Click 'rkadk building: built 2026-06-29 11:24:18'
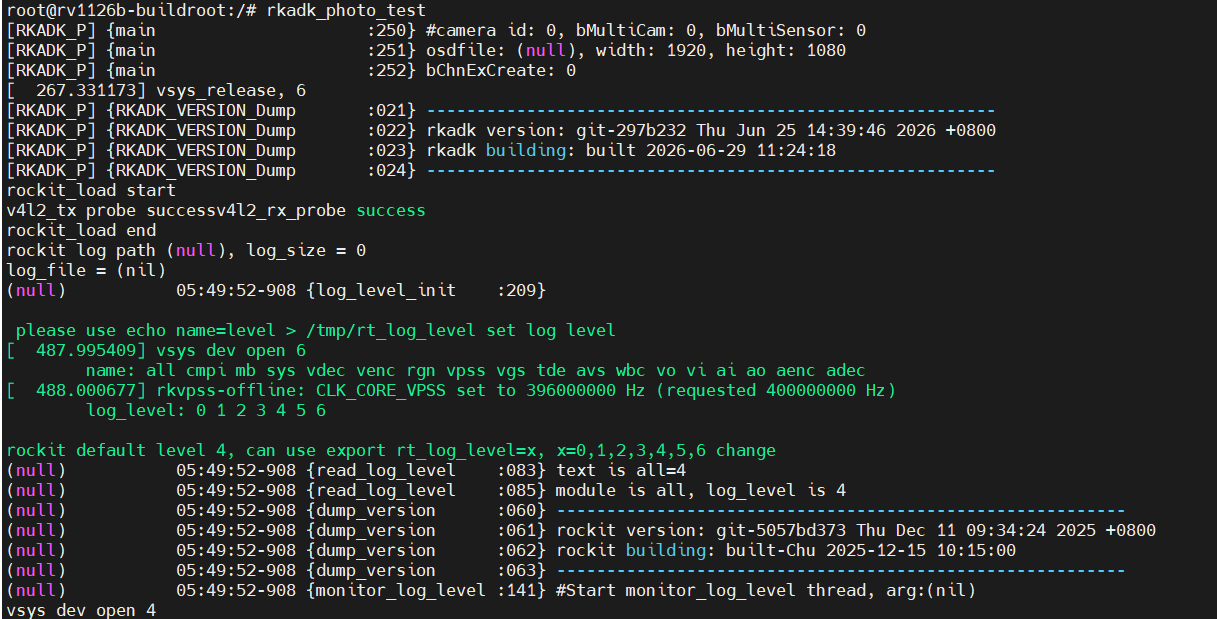This screenshot has height=619, width=1217. (631, 150)
